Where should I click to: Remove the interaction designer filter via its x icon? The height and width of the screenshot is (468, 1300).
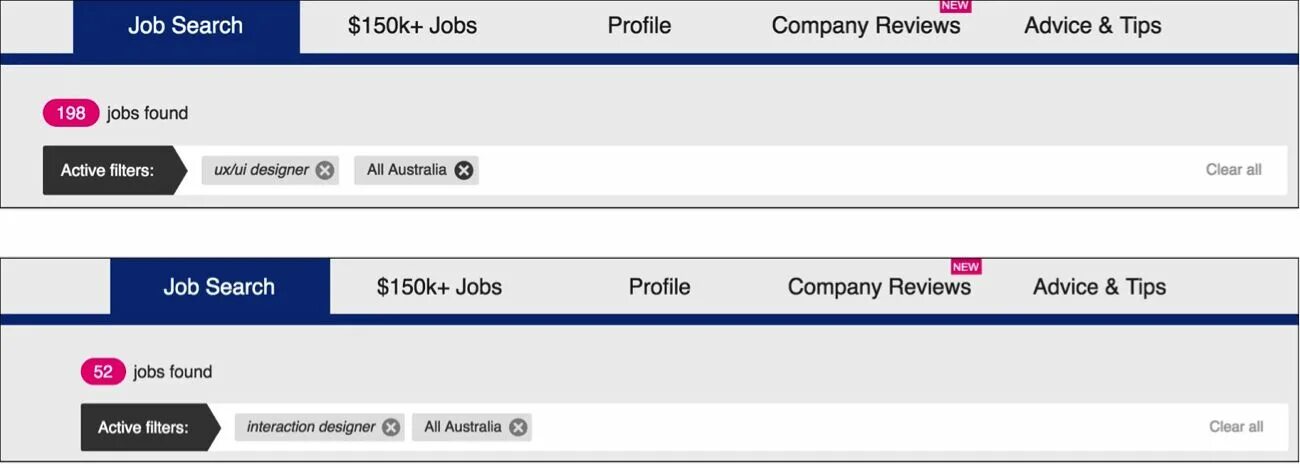coord(391,427)
